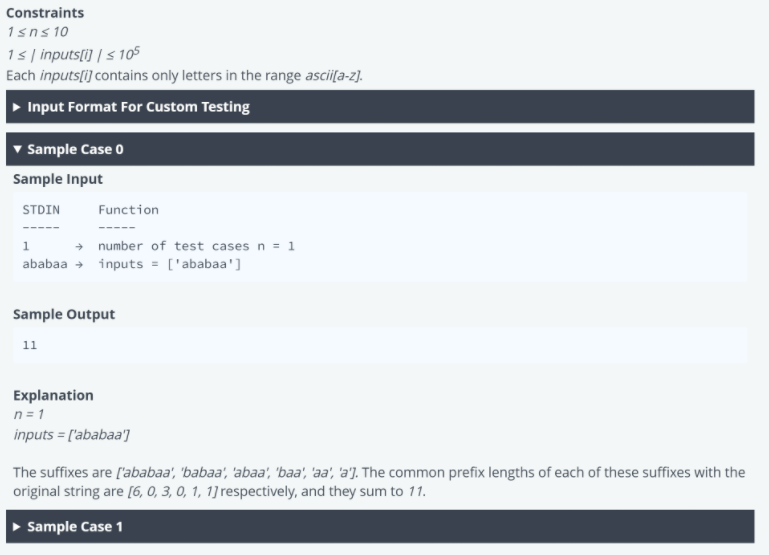The width and height of the screenshot is (769, 555).
Task: Click the Sample Input heading
Action: tap(58, 179)
